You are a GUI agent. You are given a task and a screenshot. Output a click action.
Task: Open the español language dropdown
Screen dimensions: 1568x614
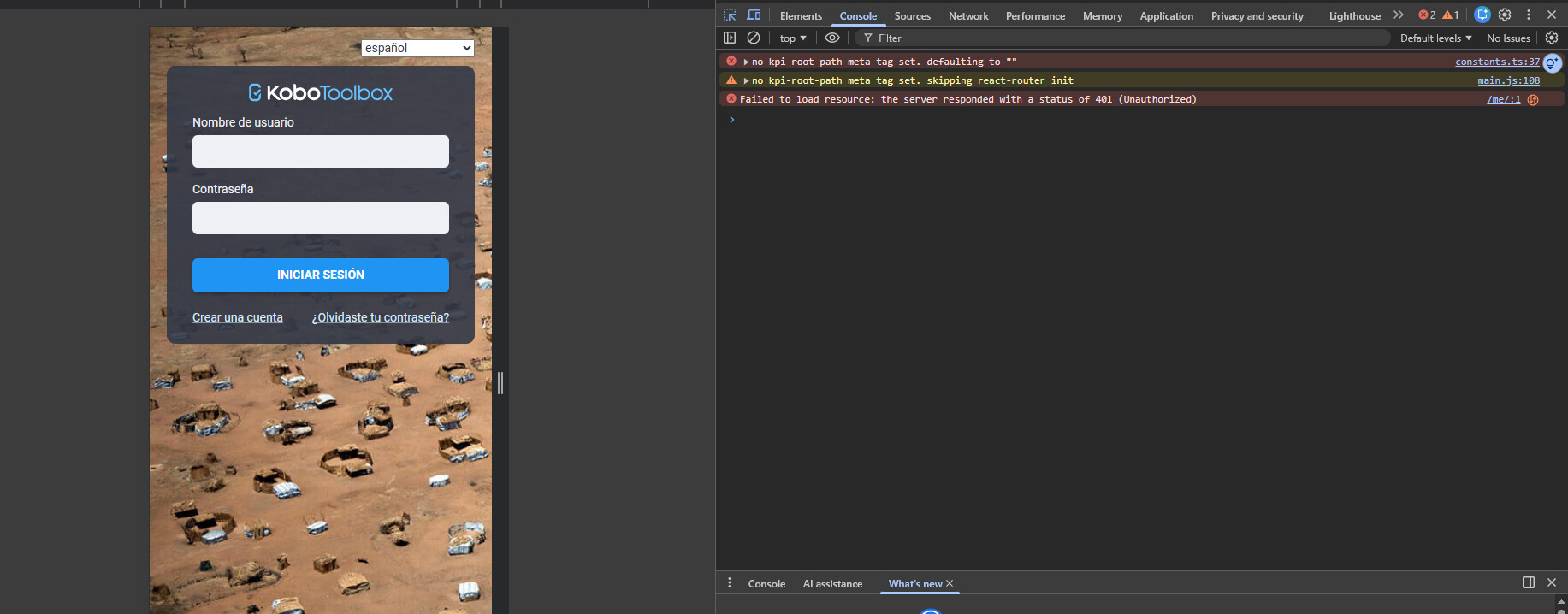coord(417,48)
